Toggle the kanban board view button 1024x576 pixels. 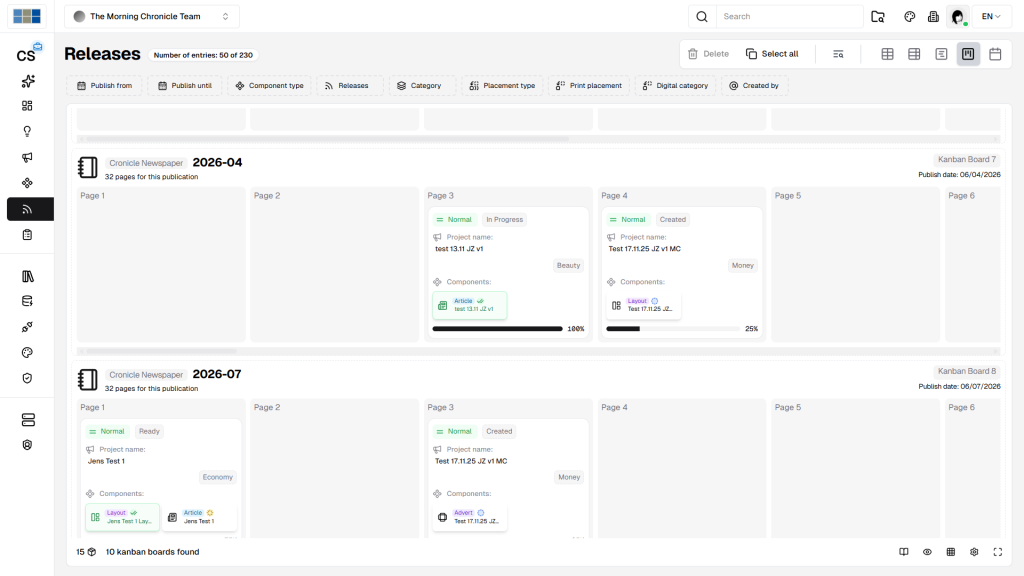968,54
